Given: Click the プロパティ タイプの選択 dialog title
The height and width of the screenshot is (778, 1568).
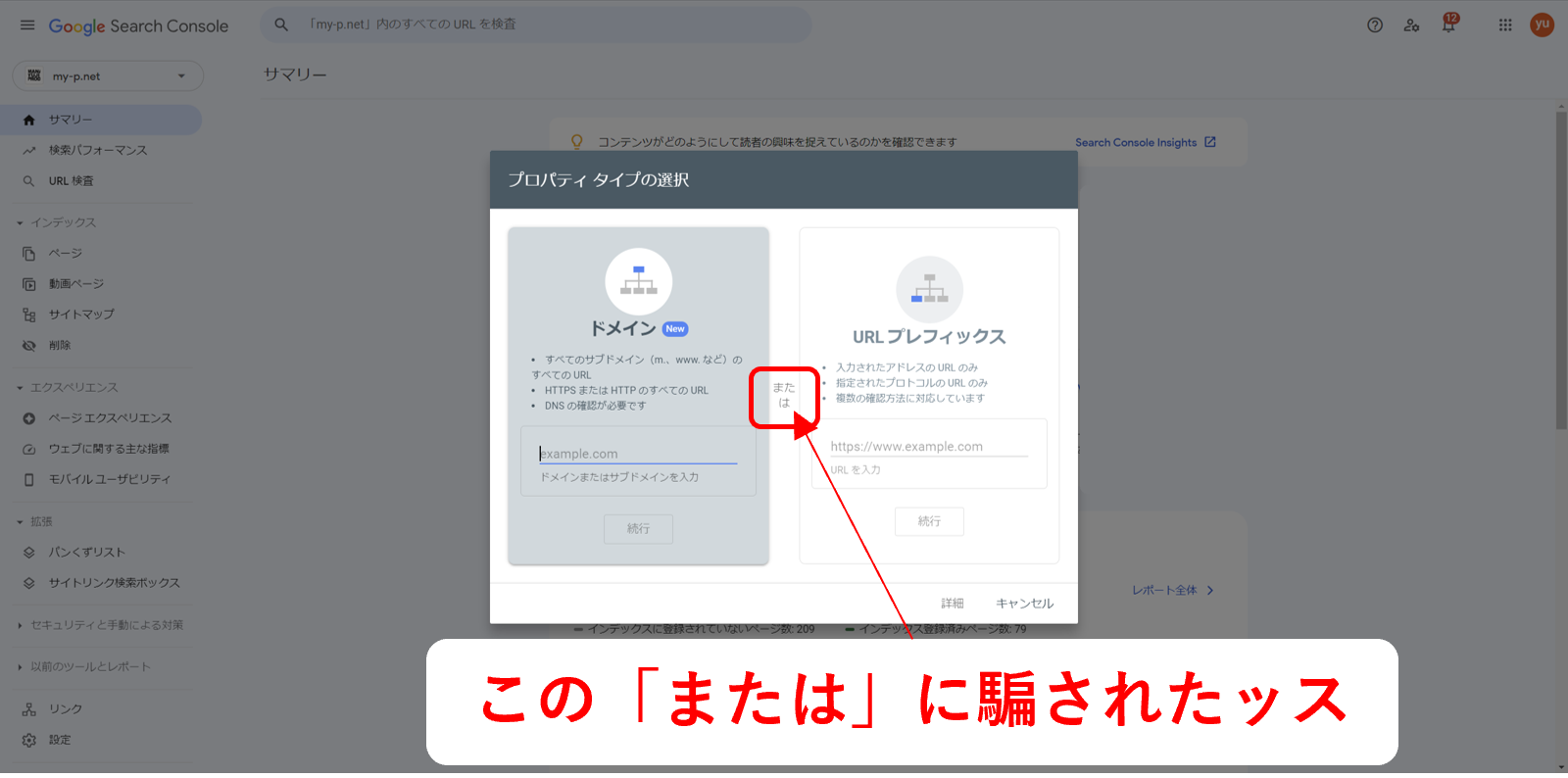Looking at the screenshot, I should click(599, 180).
